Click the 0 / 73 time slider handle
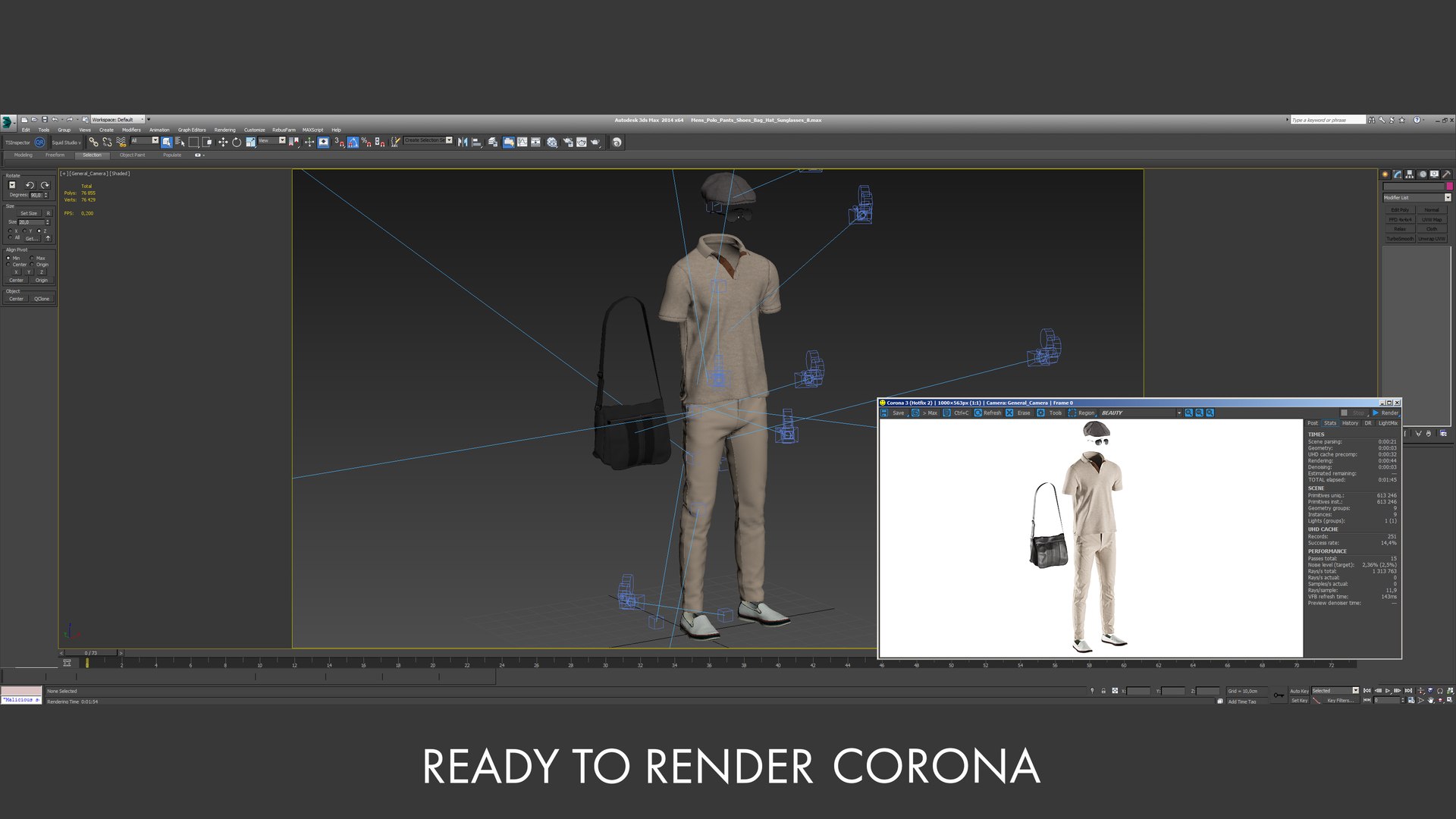This screenshot has height=819, width=1456. 91,653
